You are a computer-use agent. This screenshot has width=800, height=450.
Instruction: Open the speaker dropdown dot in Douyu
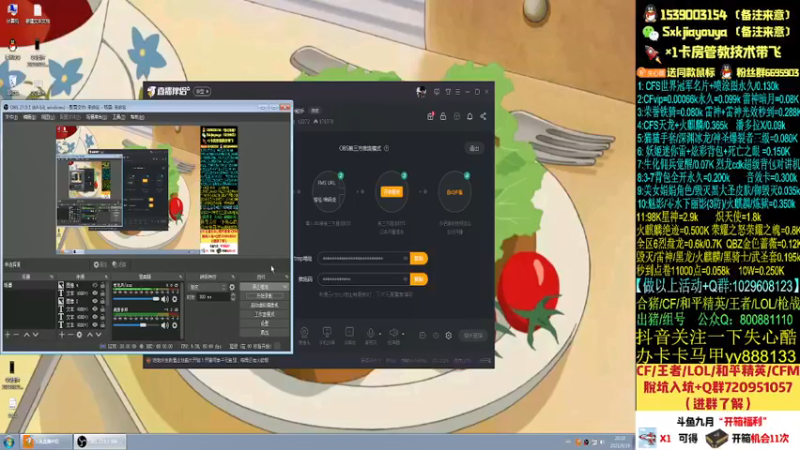(403, 334)
